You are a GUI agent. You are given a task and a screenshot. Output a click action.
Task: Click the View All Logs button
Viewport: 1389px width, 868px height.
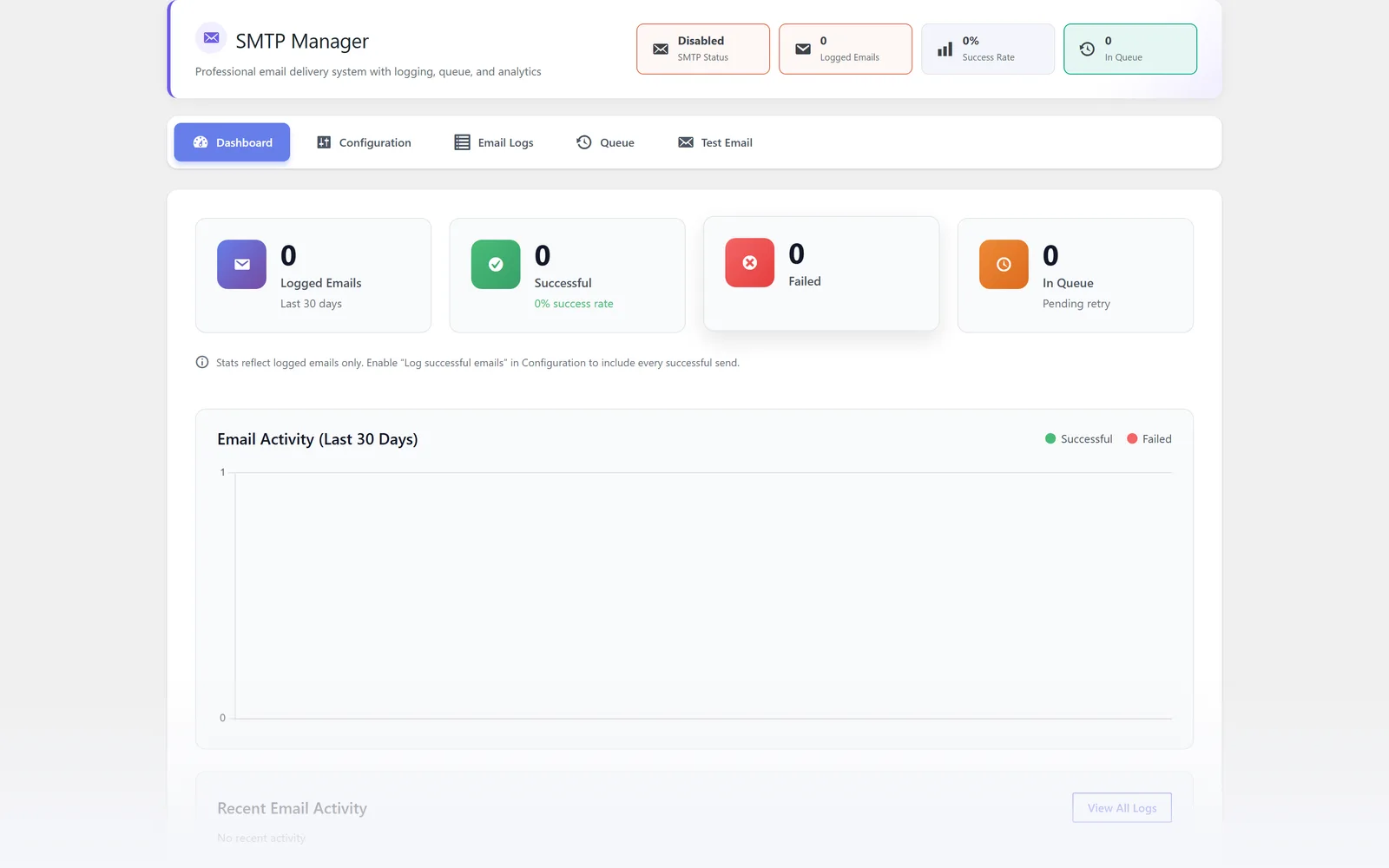[x=1122, y=808]
